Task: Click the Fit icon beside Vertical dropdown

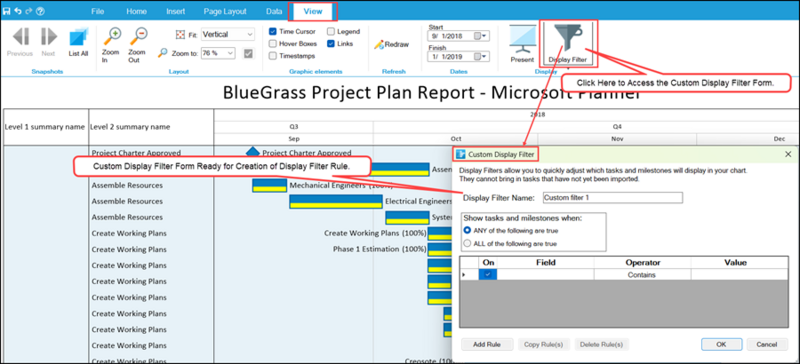Action: [x=180, y=35]
